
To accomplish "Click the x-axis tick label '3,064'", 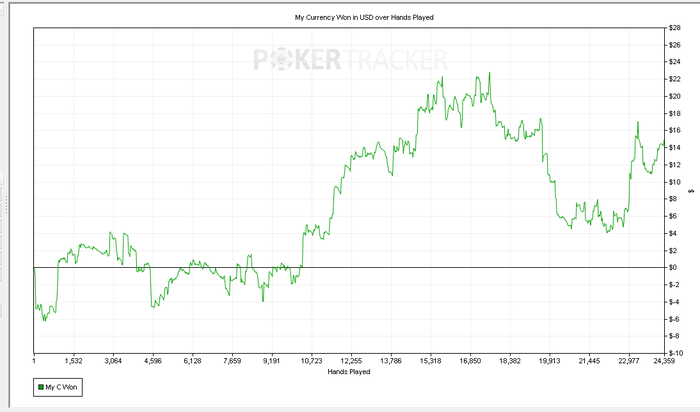I will click(x=113, y=361).
